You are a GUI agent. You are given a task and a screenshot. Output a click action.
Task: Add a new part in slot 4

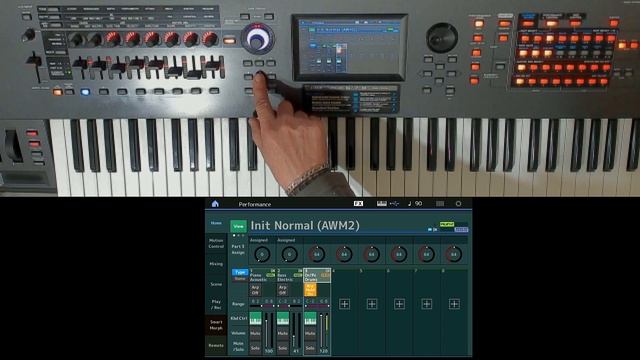pos(344,304)
